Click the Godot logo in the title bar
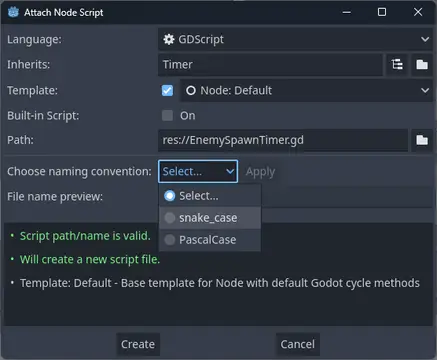437x360 pixels. [13, 12]
